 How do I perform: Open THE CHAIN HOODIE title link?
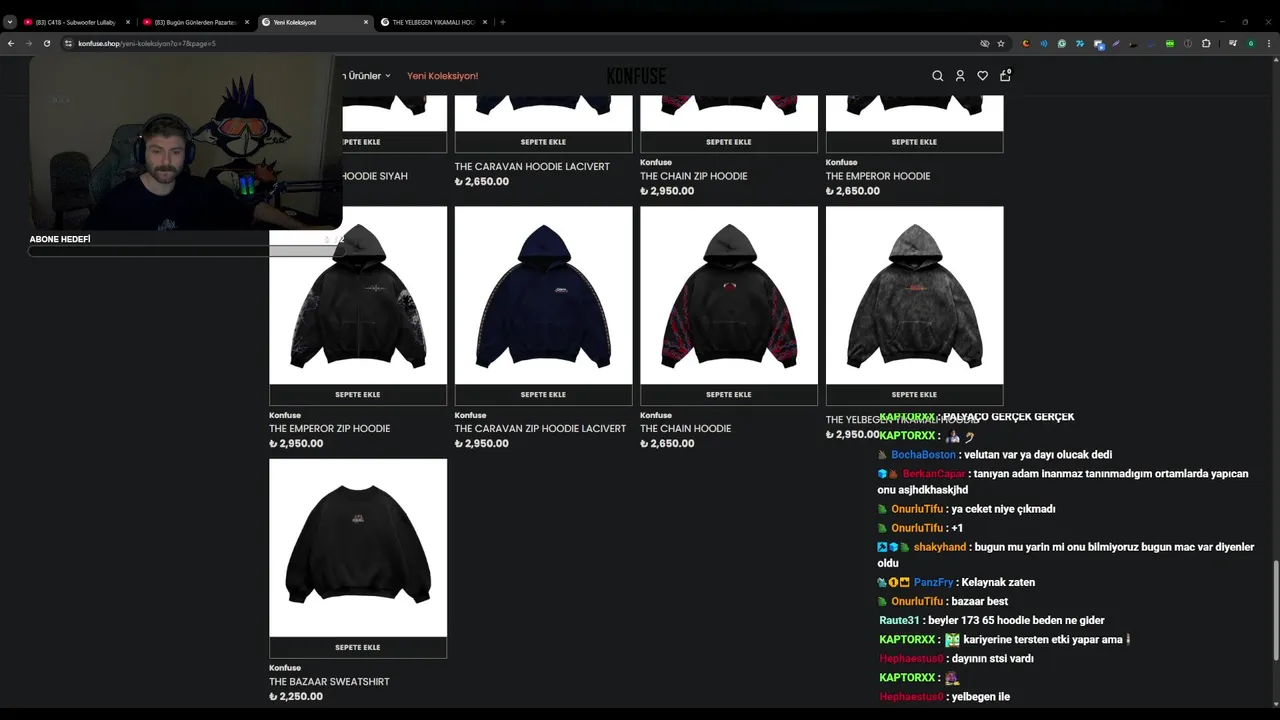pos(685,429)
